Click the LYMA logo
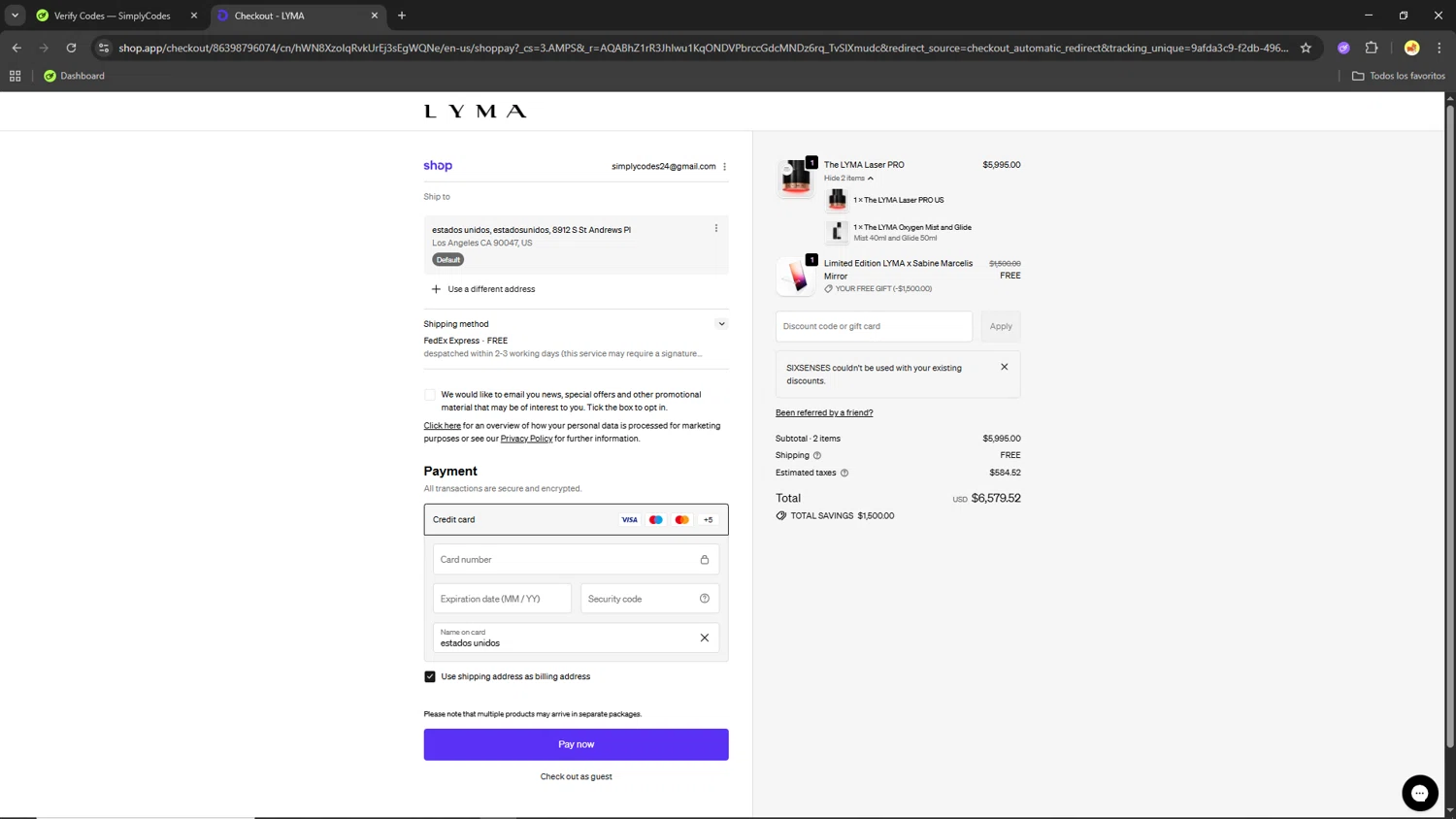Viewport: 1456px width, 819px height. 476,112
